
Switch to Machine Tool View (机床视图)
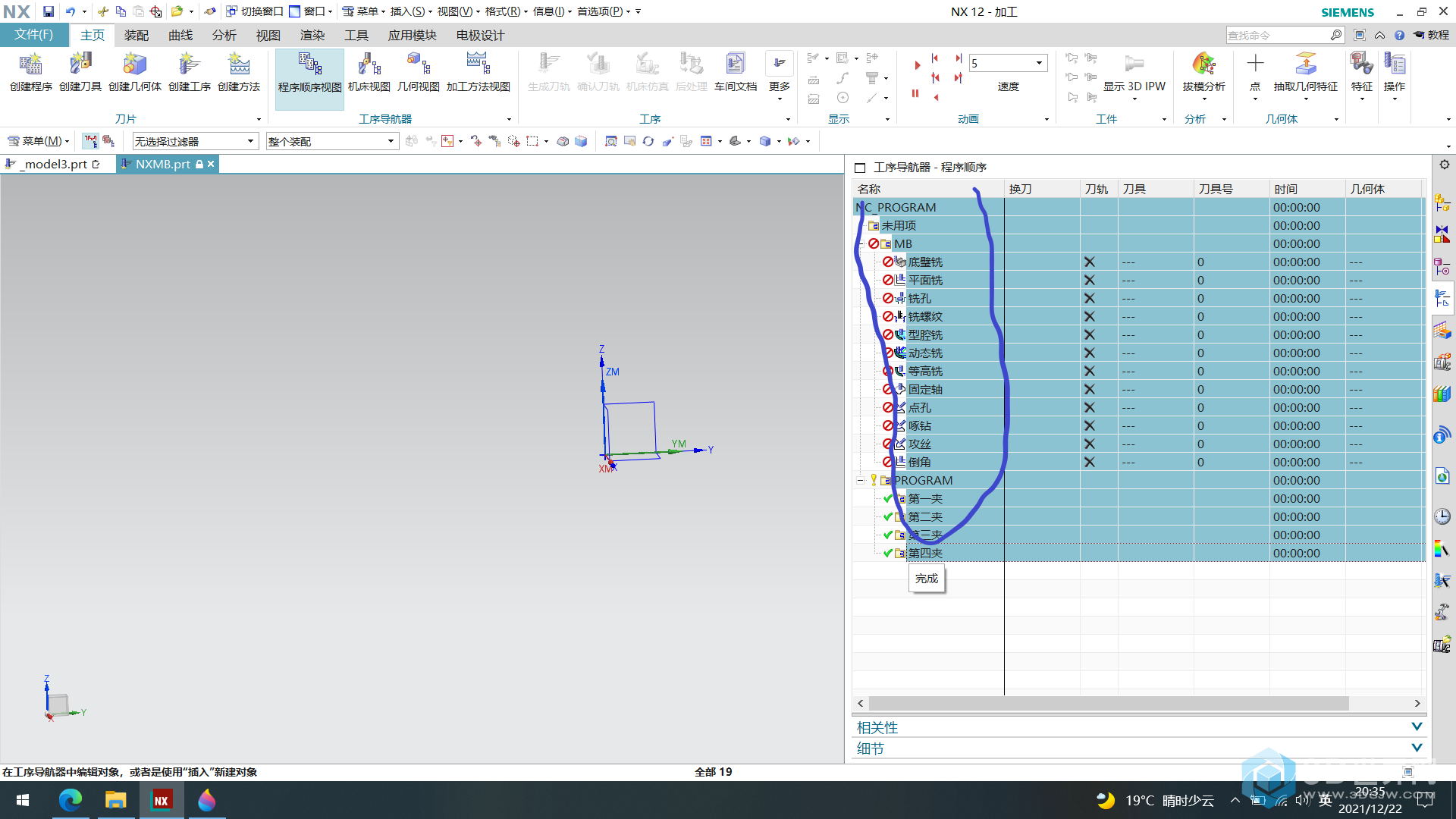369,73
